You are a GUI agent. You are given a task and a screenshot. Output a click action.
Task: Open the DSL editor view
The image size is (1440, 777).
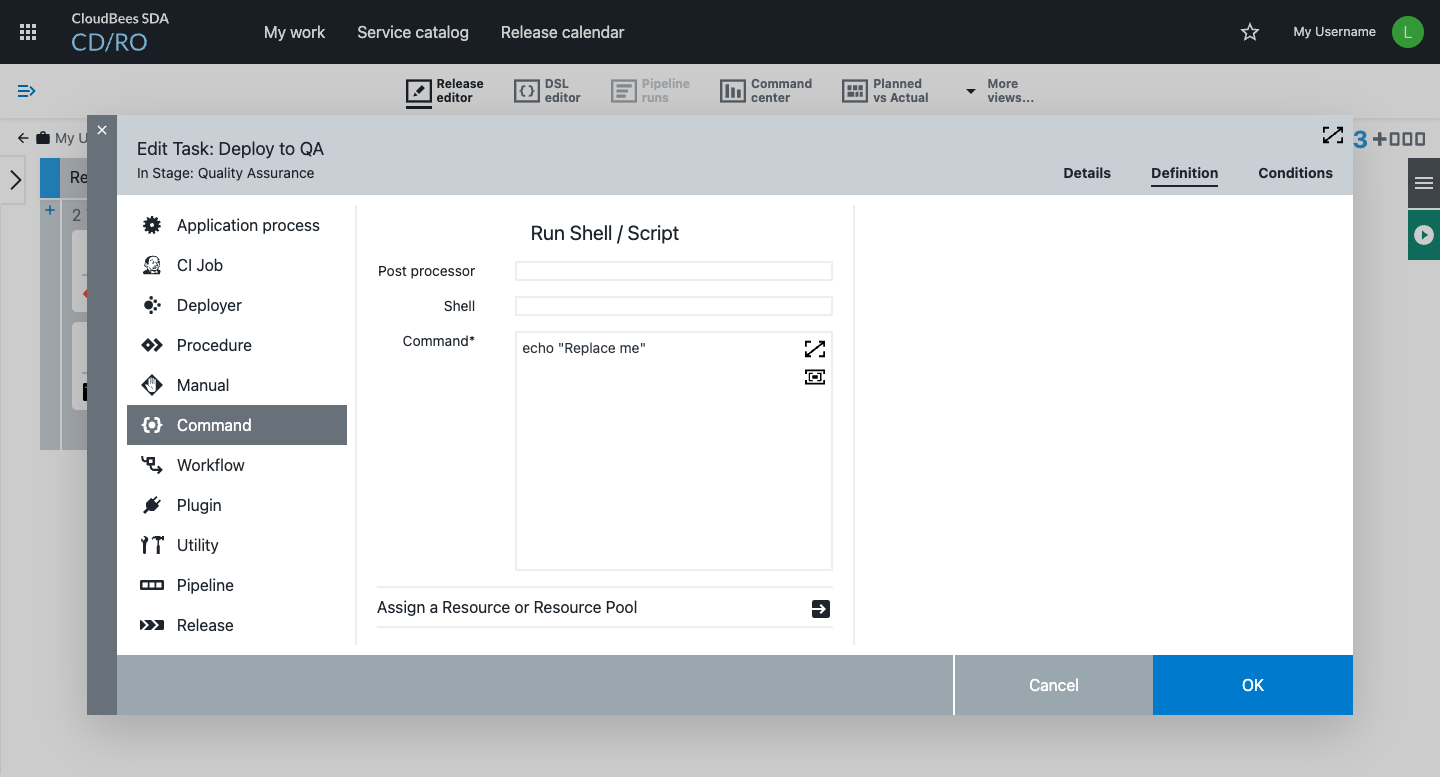coord(547,91)
